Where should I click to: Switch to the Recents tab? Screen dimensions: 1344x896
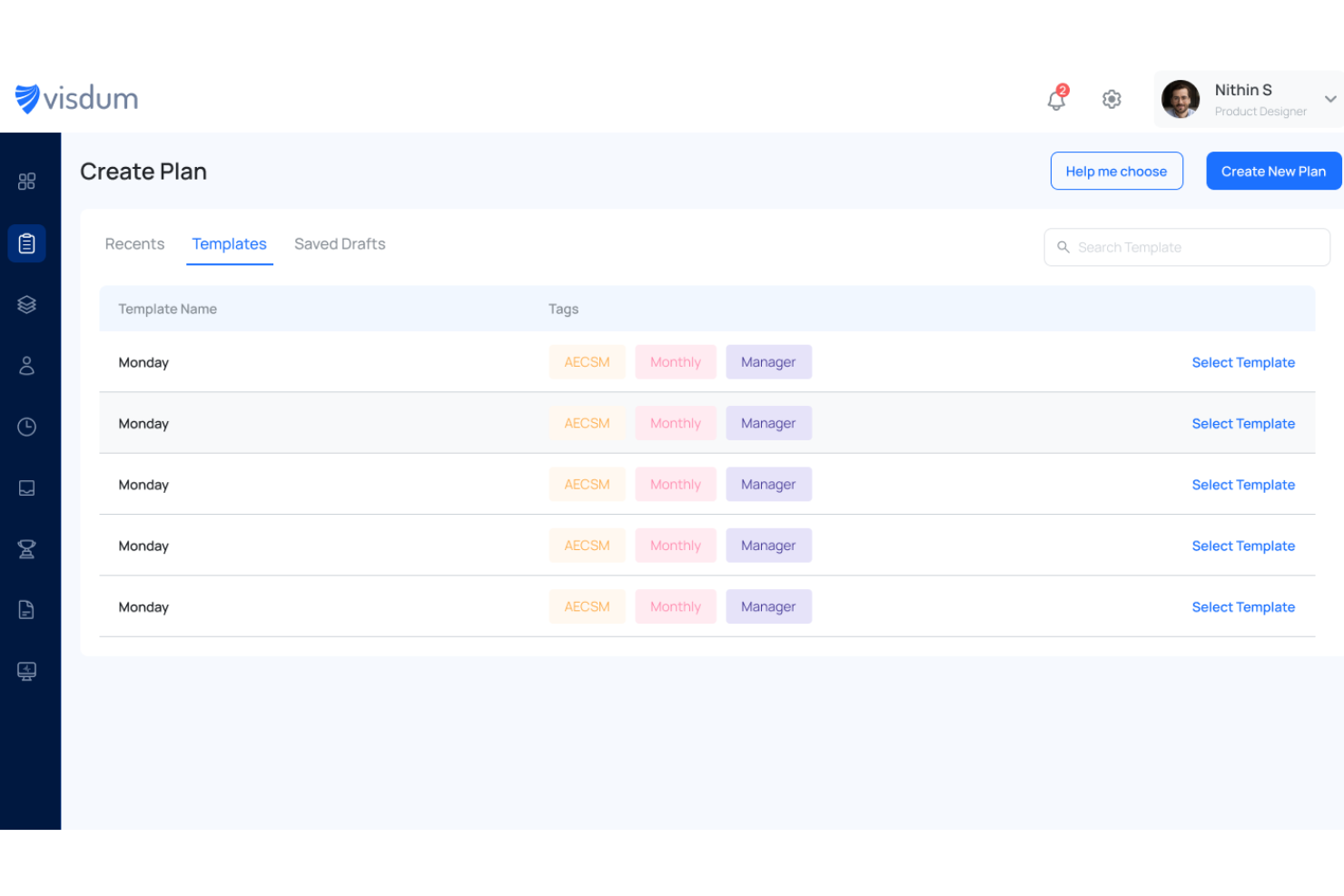pyautogui.click(x=134, y=243)
